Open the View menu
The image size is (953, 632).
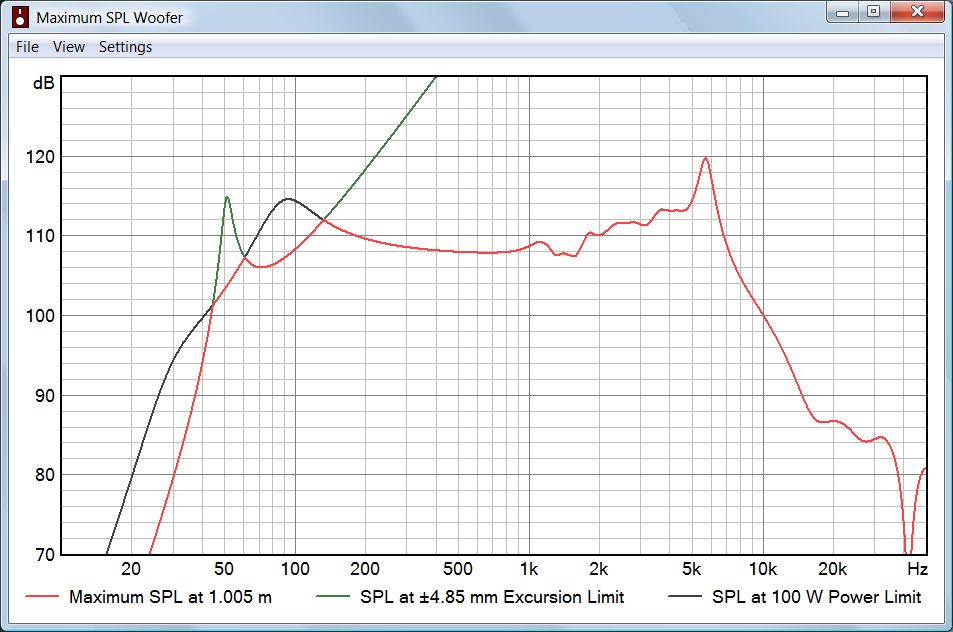69,47
